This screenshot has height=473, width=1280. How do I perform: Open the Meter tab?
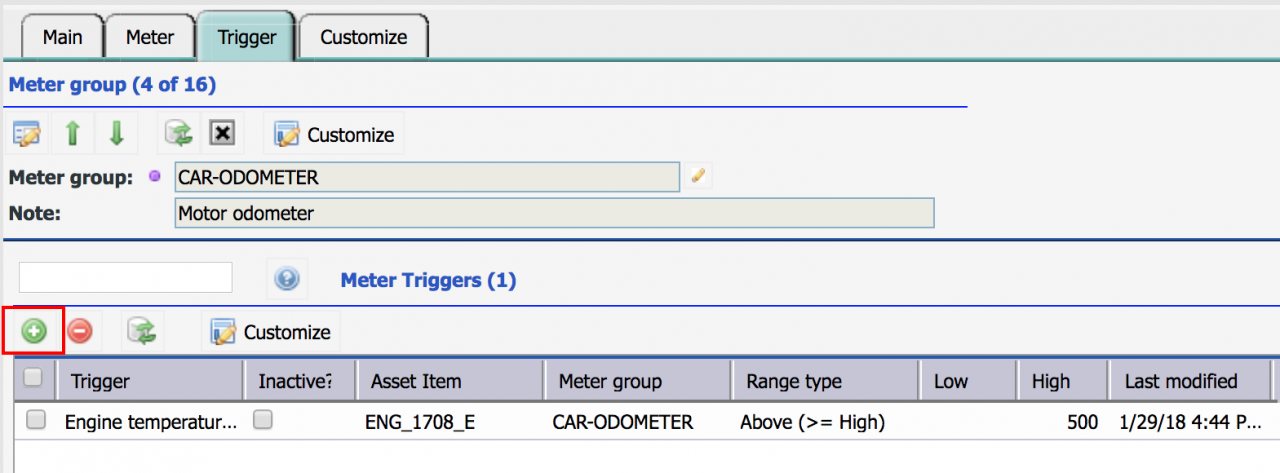(150, 37)
